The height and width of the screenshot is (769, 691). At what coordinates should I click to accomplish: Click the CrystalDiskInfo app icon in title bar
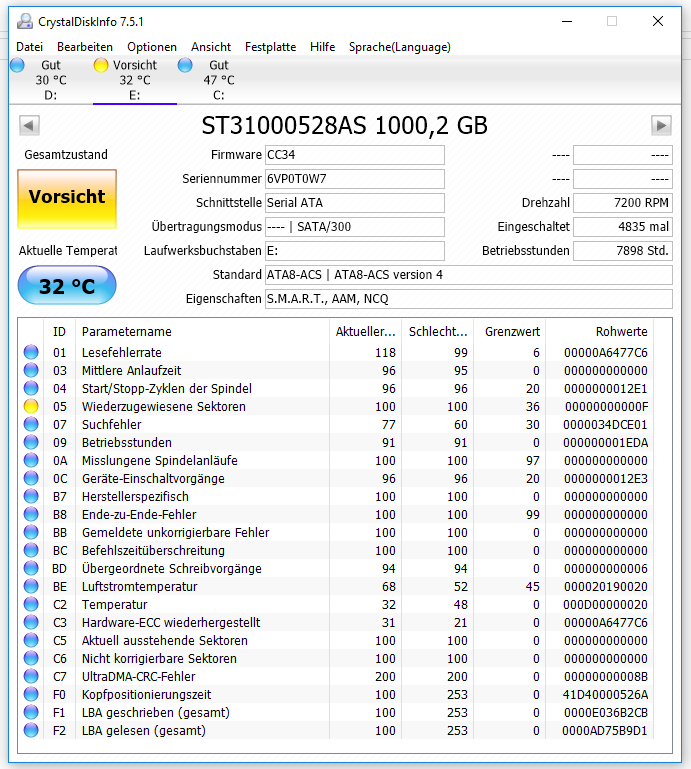(25, 22)
